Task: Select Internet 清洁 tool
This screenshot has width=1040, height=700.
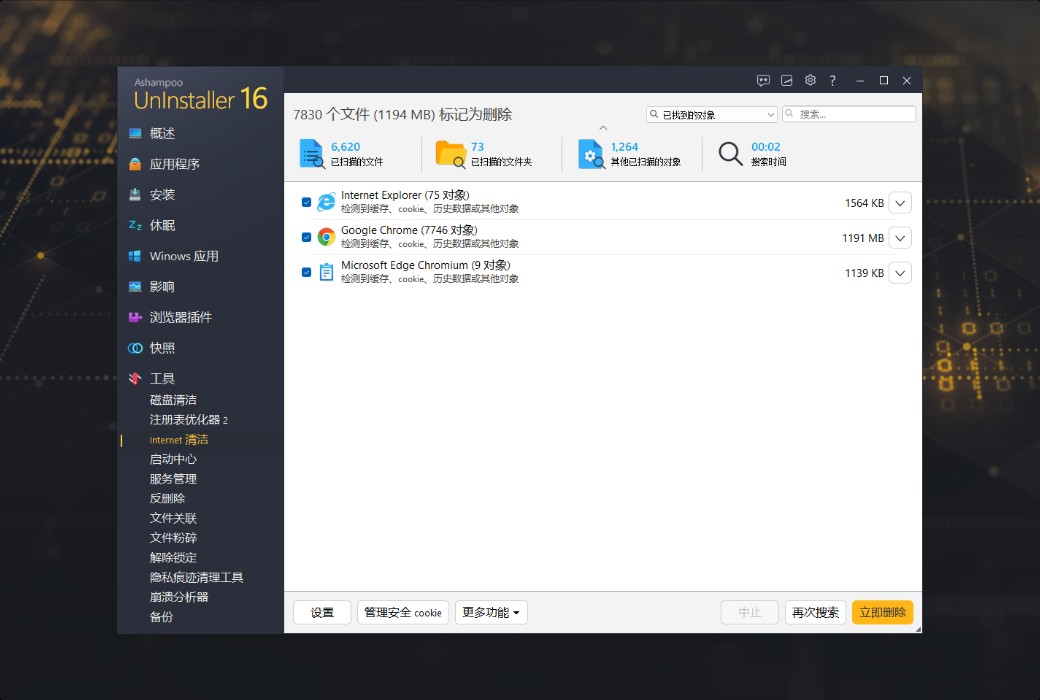Action: point(179,439)
